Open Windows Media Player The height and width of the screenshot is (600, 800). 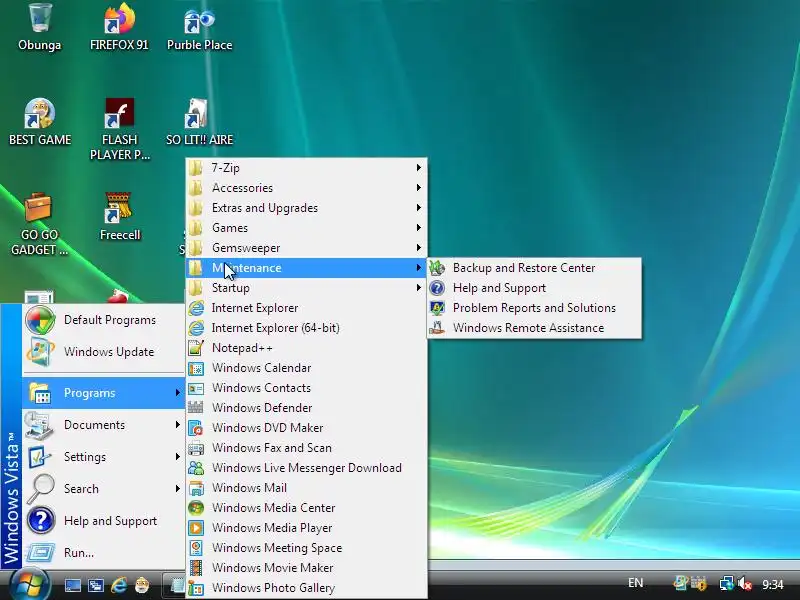[306, 528]
